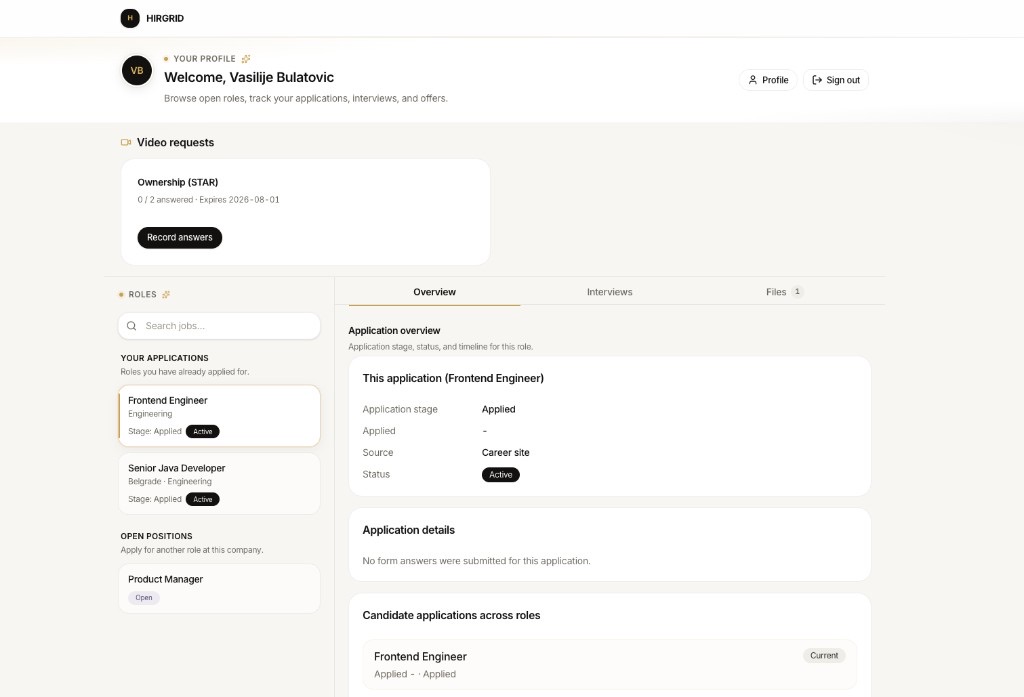This screenshot has width=1024, height=697.
Task: Click 'This application (Frontend Engineer)' heading
Action: [453, 378]
